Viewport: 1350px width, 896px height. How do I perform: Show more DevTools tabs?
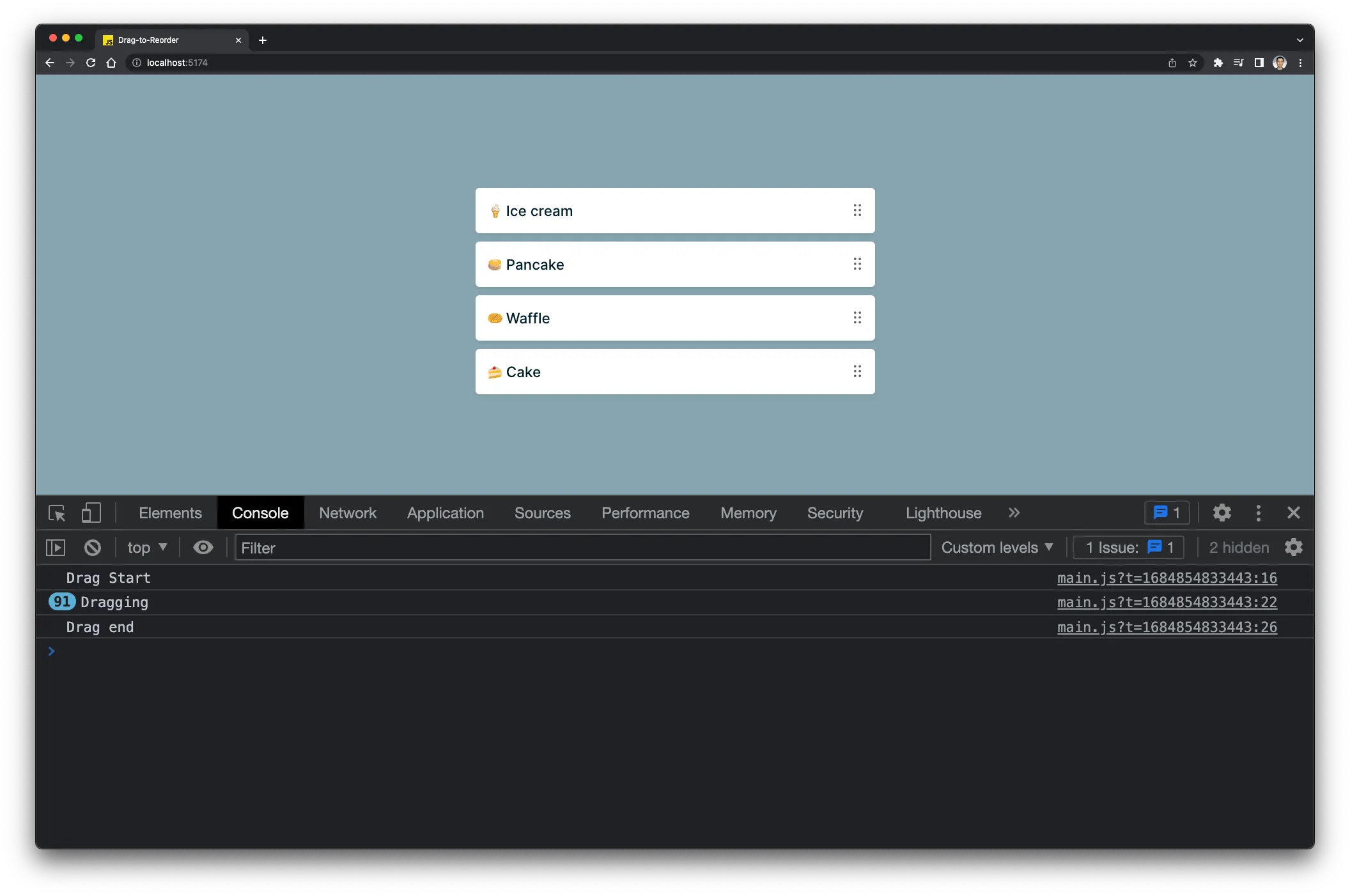[x=1014, y=513]
